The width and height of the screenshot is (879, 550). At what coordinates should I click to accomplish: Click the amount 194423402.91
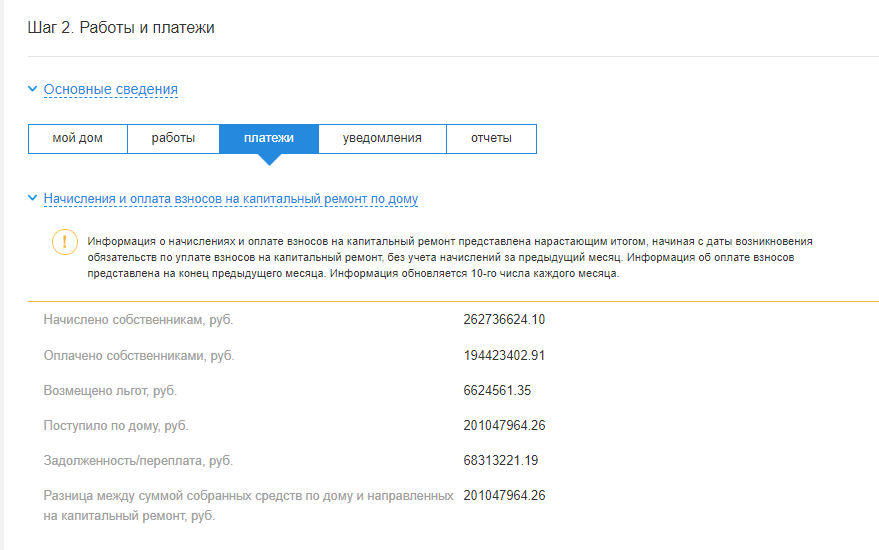(504, 355)
